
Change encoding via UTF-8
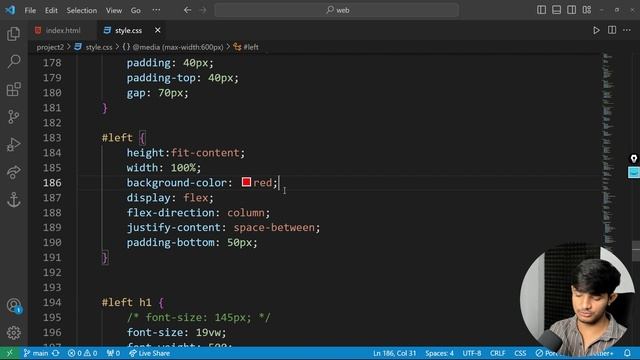coord(472,353)
